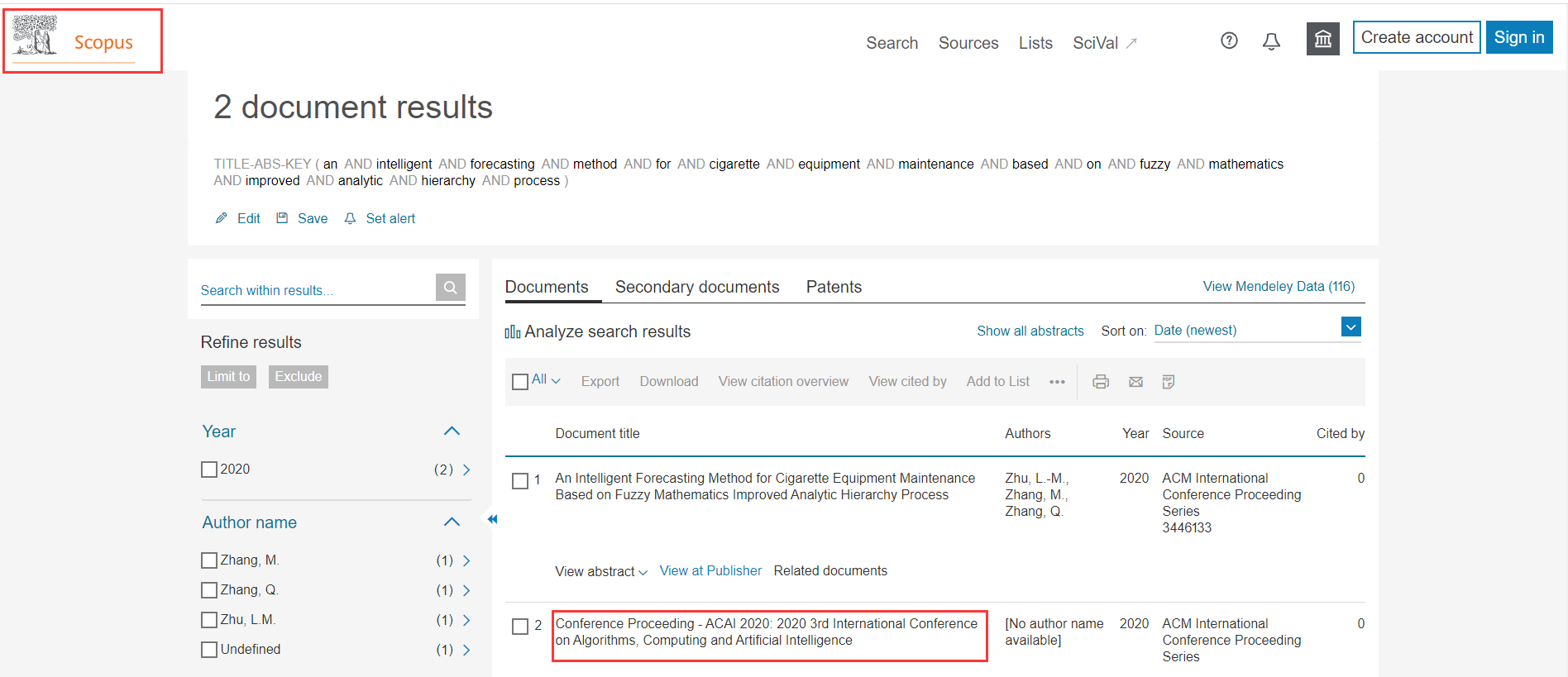
Task: Collapse the refine panel double arrow
Action: point(492,519)
